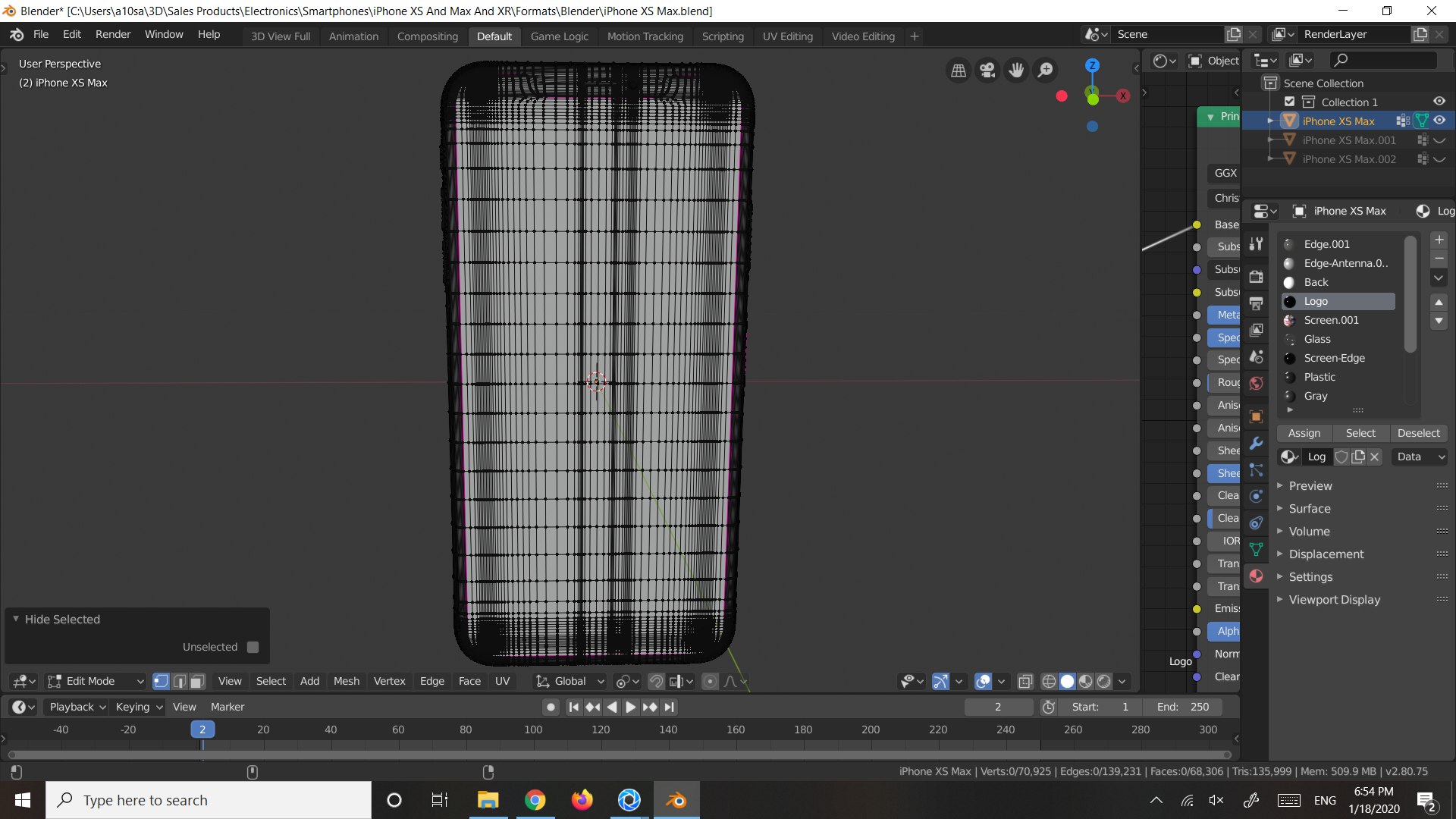
Task: Expand the Surface panel
Action: (1309, 509)
